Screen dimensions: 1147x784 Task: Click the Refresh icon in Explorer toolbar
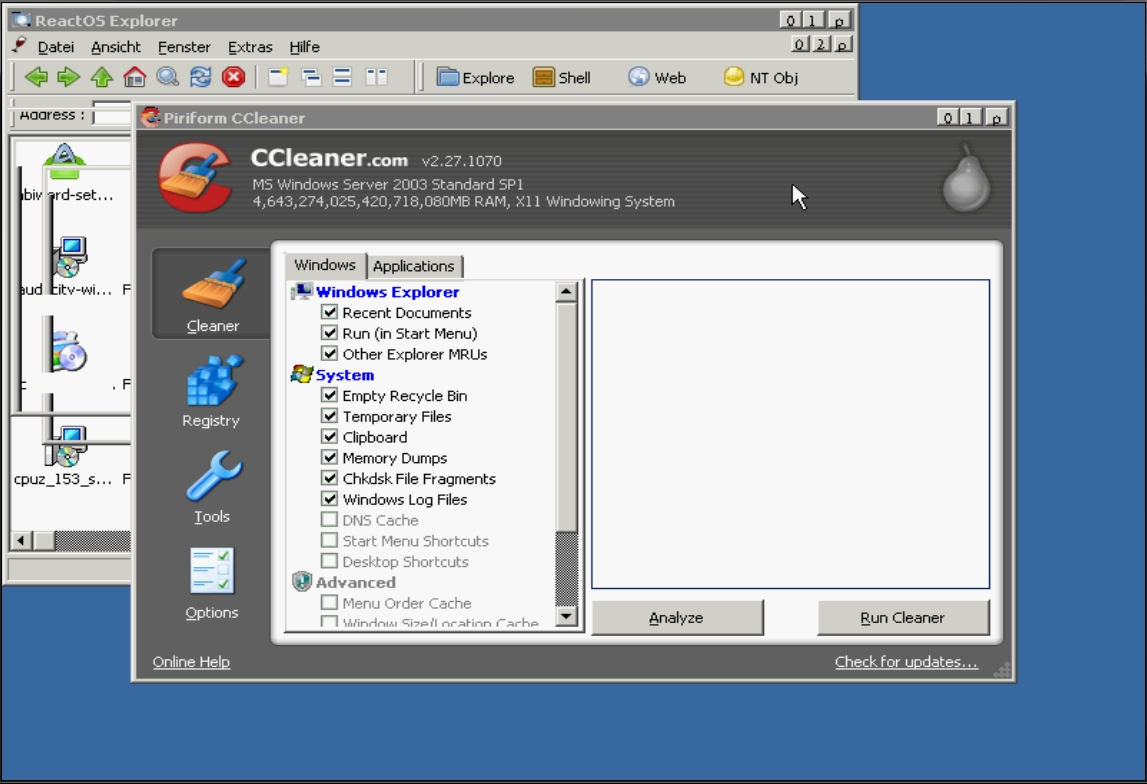click(201, 77)
